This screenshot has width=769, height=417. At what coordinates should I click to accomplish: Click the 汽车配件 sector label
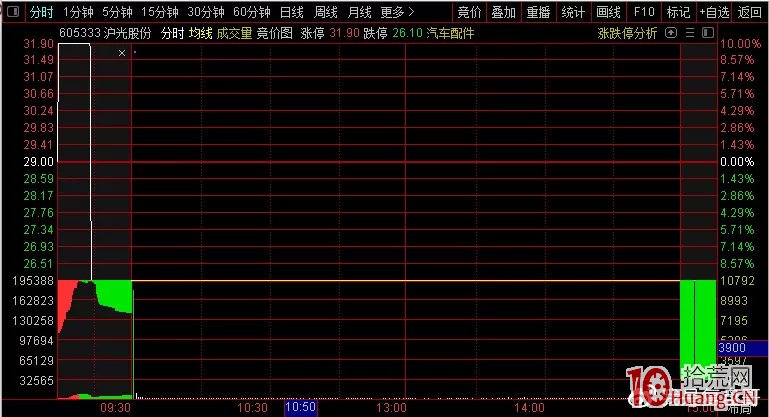450,33
